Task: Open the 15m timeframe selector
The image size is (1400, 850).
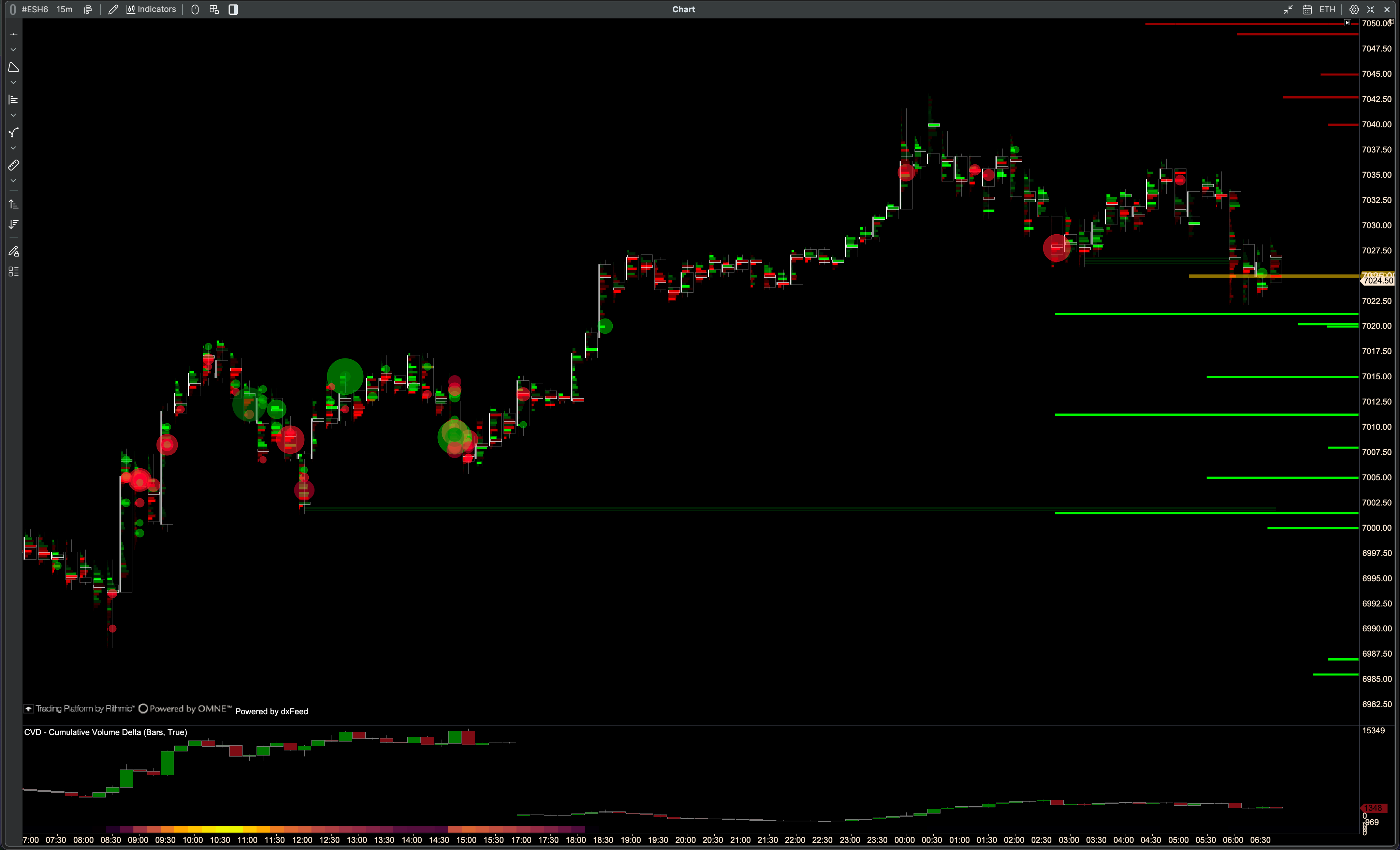Action: pyautogui.click(x=64, y=9)
